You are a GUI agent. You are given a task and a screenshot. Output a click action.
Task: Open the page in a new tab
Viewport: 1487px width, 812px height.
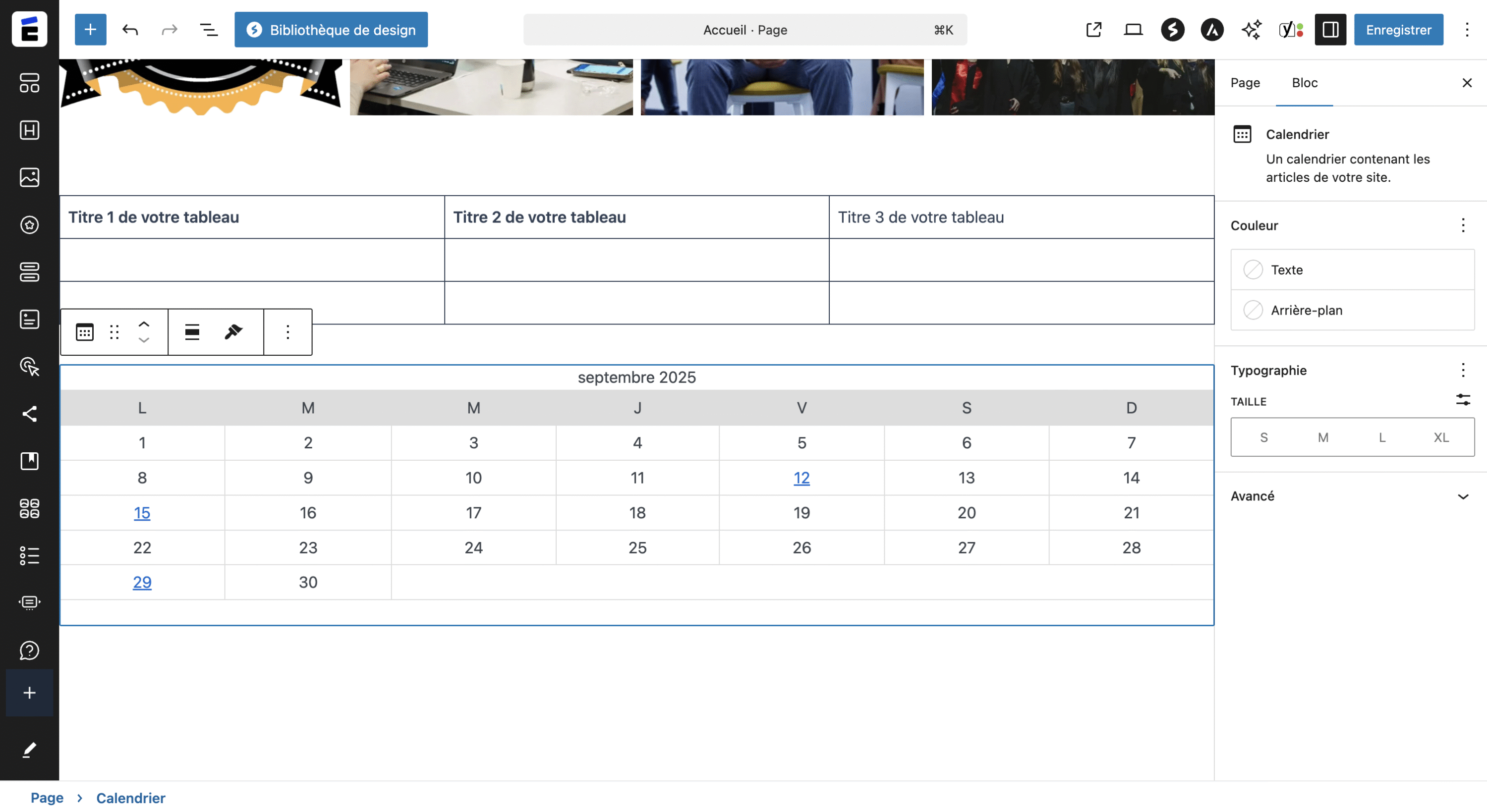pyautogui.click(x=1093, y=29)
